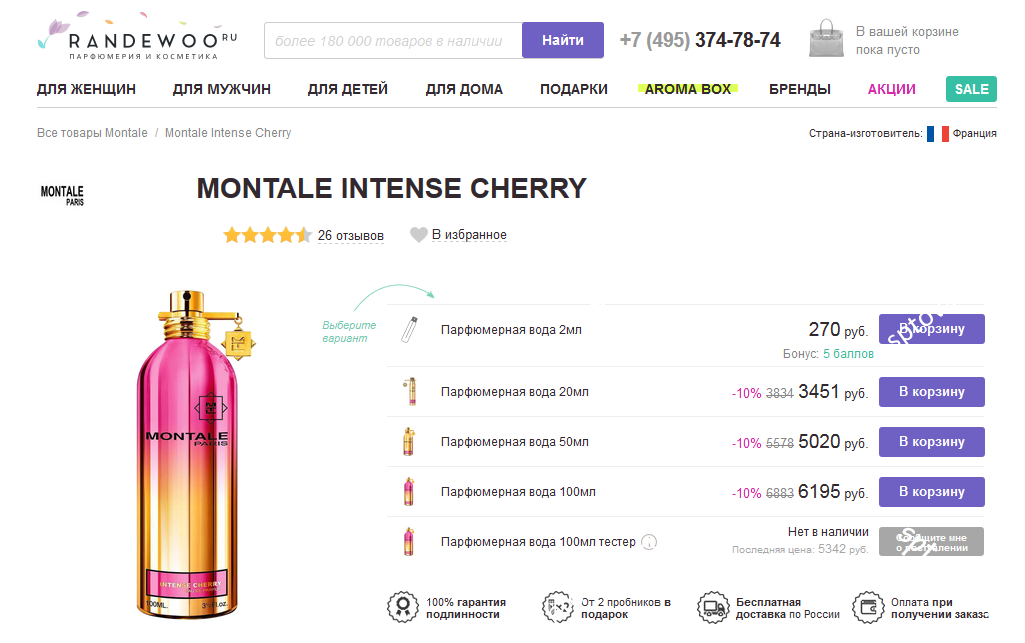Viewport: 1025px width, 643px height.
Task: Open the Все товары Montale breadcrumb
Action: tap(92, 133)
